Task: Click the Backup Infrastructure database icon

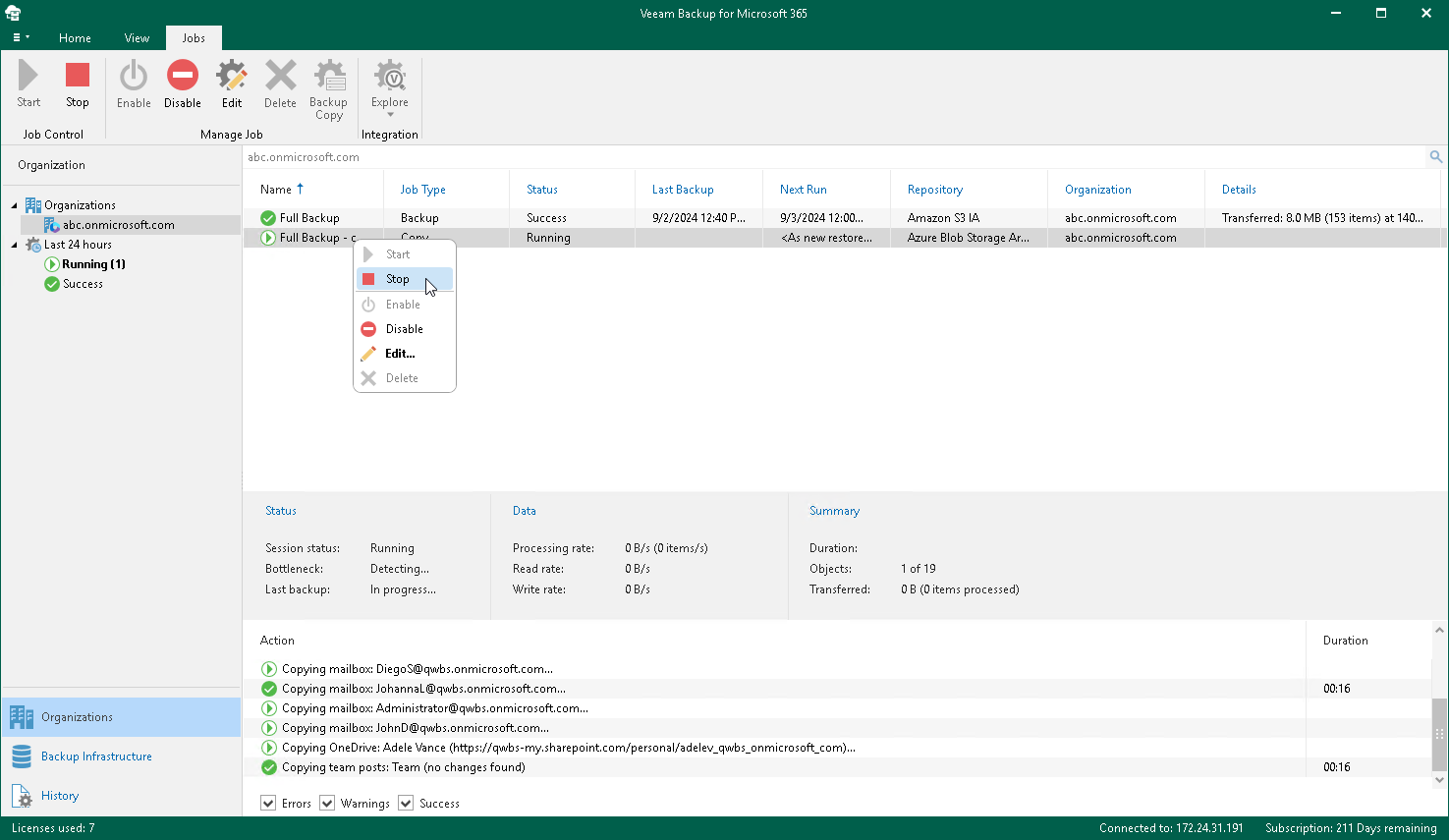Action: click(x=22, y=756)
